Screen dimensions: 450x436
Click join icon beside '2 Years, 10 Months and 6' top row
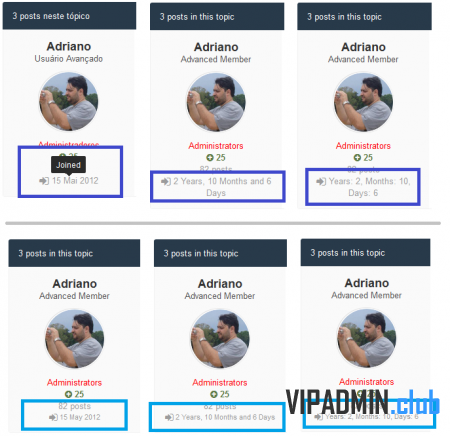pos(166,182)
